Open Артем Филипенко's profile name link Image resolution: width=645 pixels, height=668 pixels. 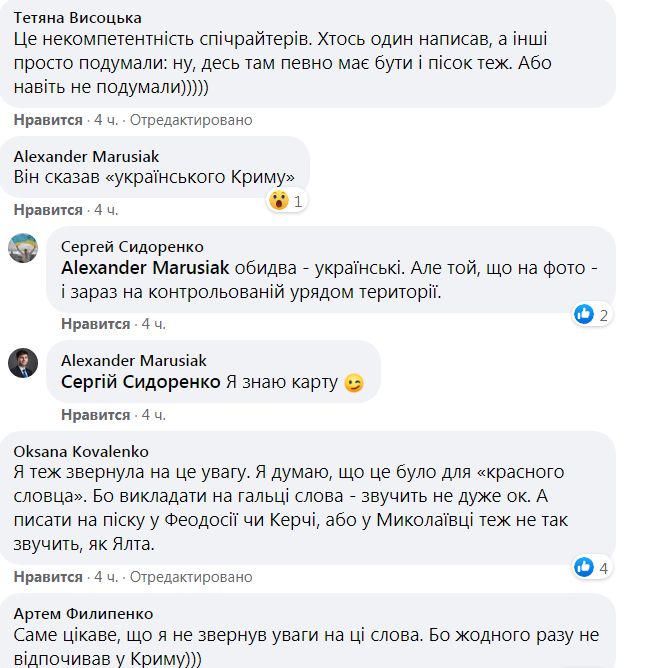[x=83, y=613]
